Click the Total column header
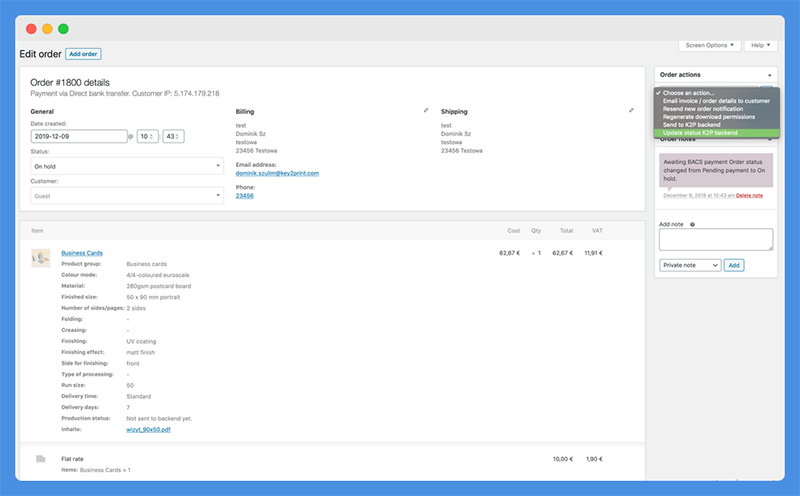 pos(566,231)
